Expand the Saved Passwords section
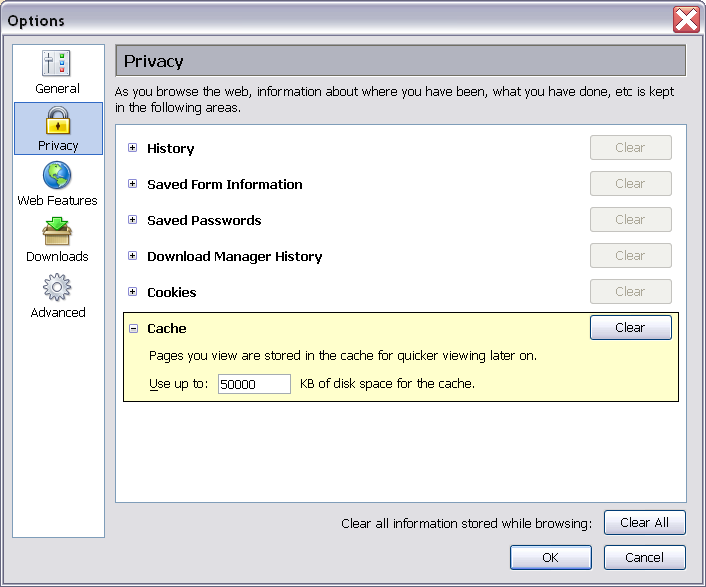 click(132, 220)
